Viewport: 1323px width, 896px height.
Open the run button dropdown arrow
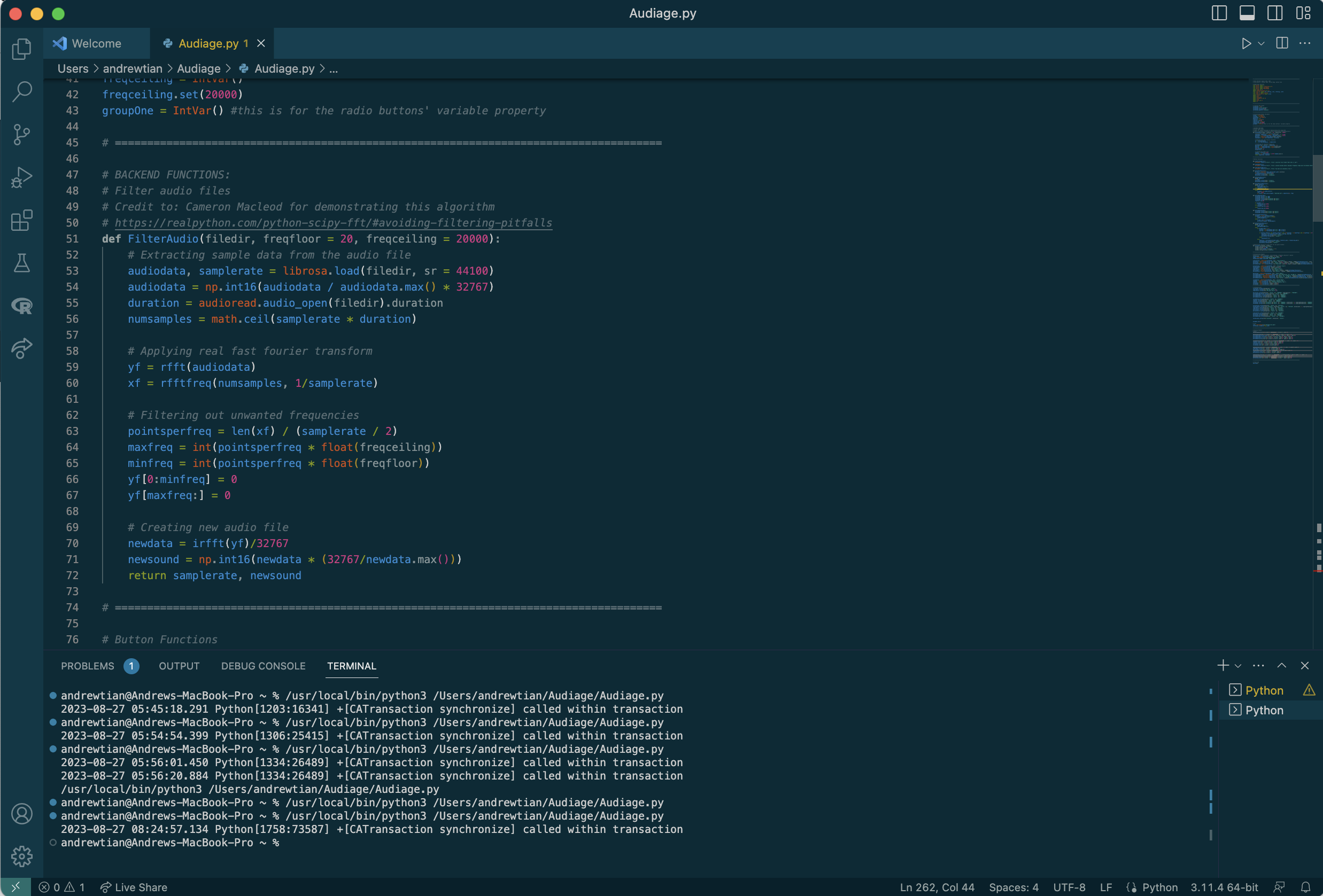[1261, 44]
